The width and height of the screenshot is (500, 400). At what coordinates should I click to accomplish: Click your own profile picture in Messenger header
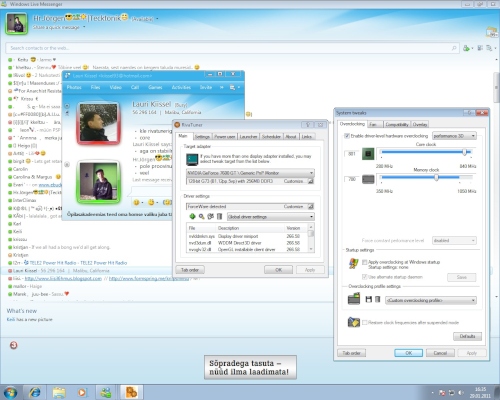point(16,23)
